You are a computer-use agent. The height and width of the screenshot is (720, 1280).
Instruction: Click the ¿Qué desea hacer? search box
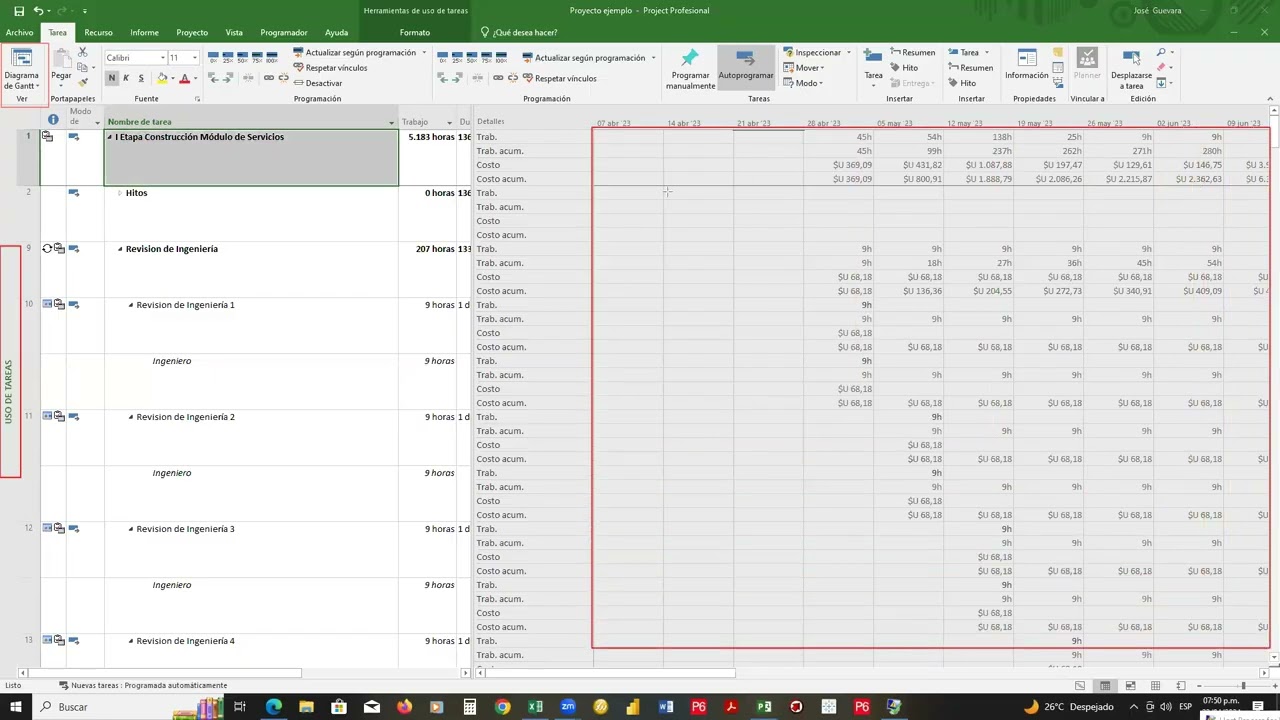pyautogui.click(x=525, y=32)
